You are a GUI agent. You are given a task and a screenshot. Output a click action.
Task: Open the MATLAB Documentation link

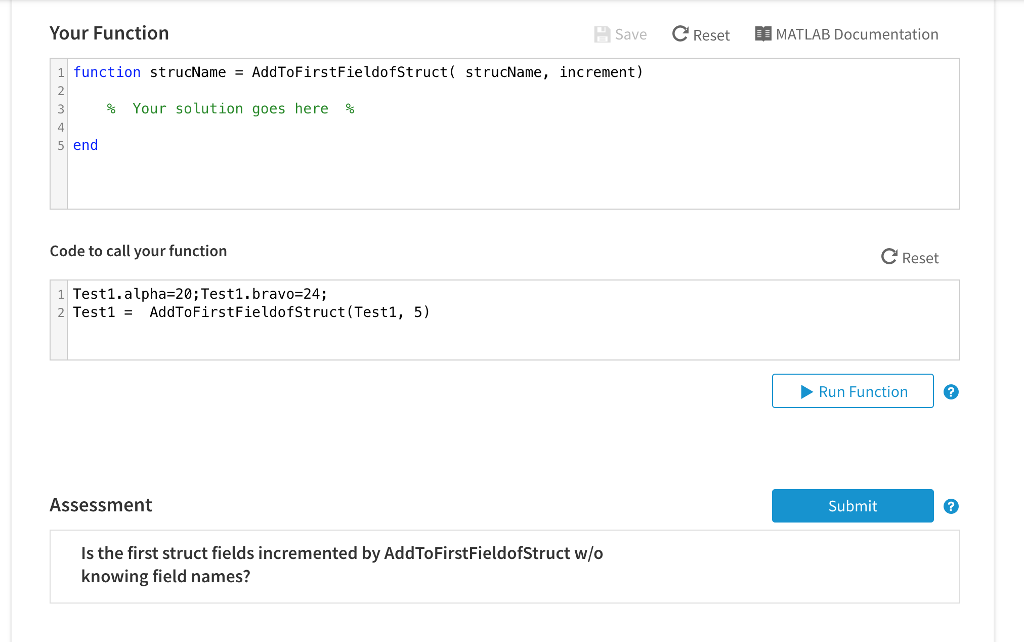[x=857, y=34]
